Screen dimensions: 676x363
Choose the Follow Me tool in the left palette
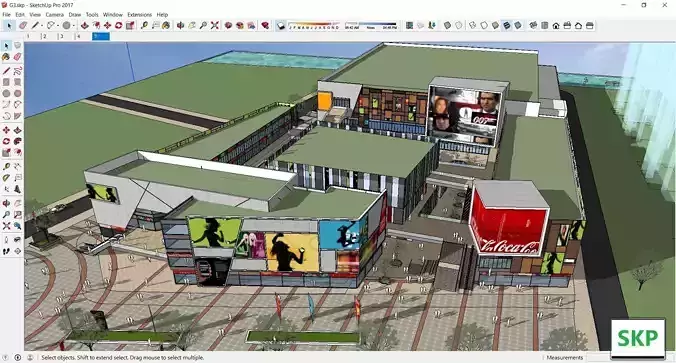point(17,141)
